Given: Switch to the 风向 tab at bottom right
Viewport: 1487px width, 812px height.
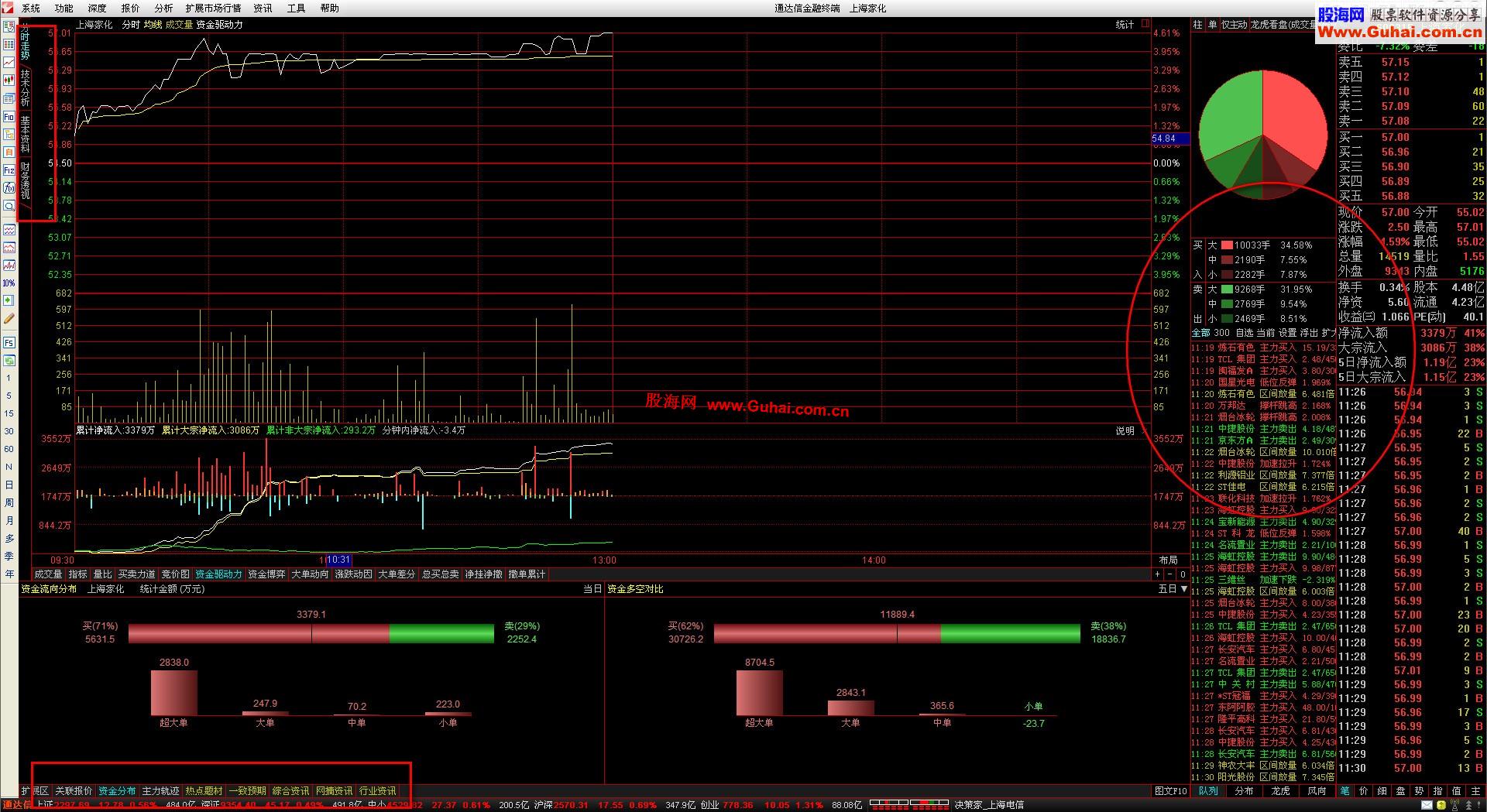Looking at the screenshot, I should (1317, 791).
